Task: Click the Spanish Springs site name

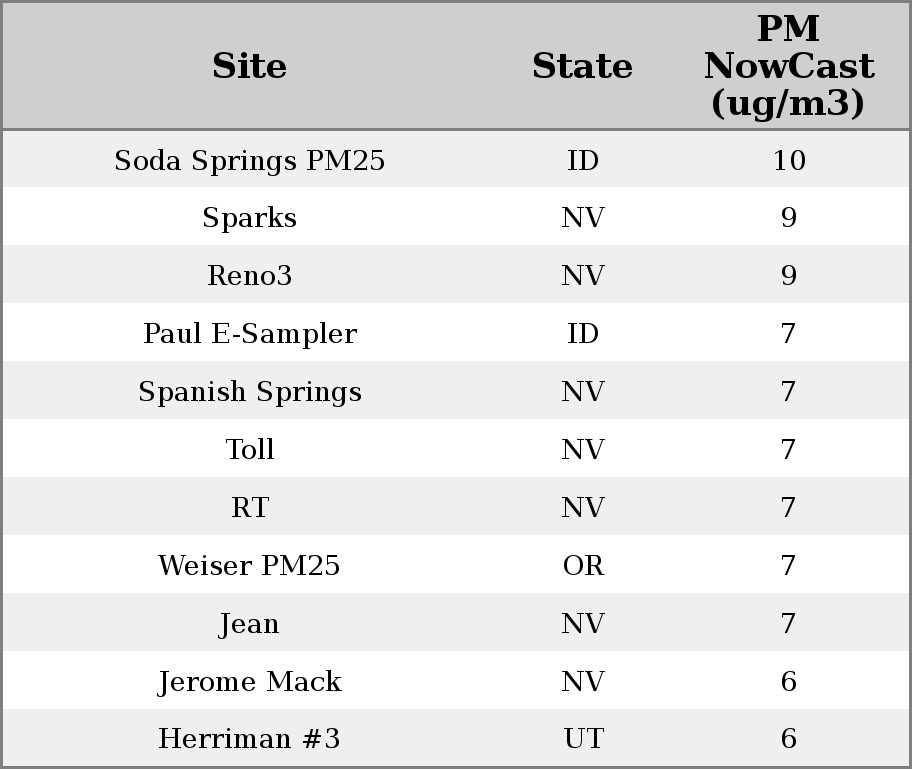Action: pyautogui.click(x=250, y=392)
